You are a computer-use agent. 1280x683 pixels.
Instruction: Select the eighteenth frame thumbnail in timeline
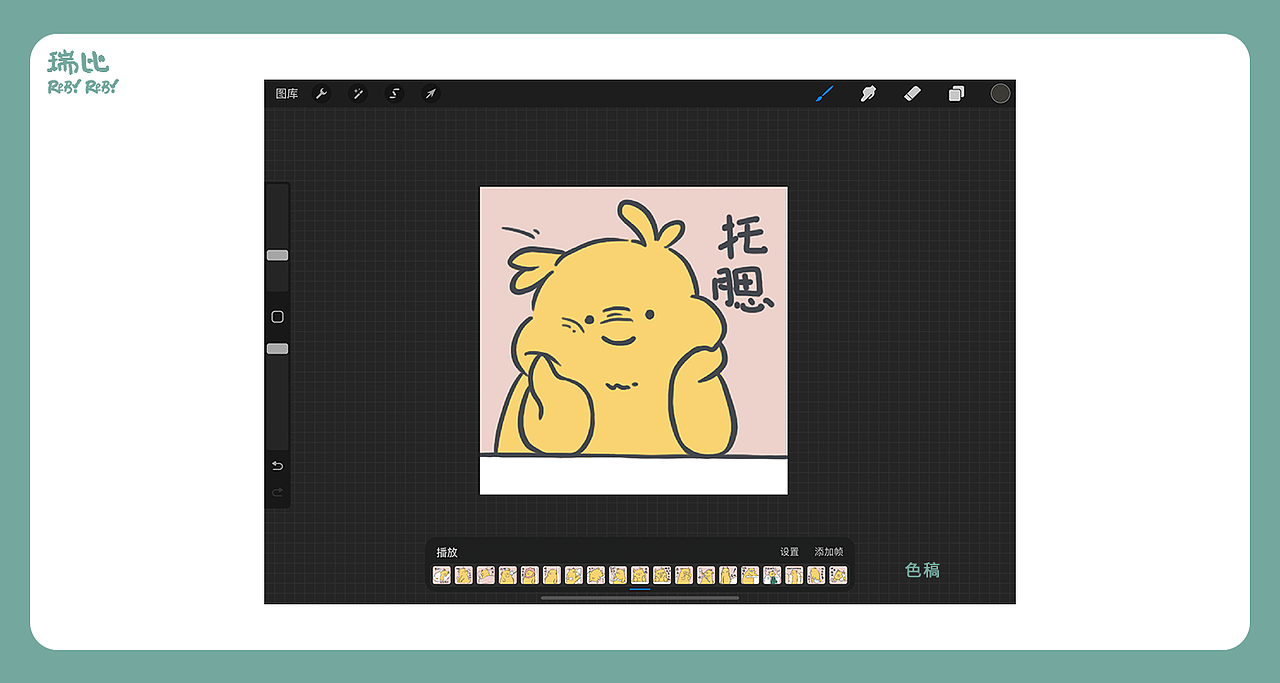coord(816,575)
